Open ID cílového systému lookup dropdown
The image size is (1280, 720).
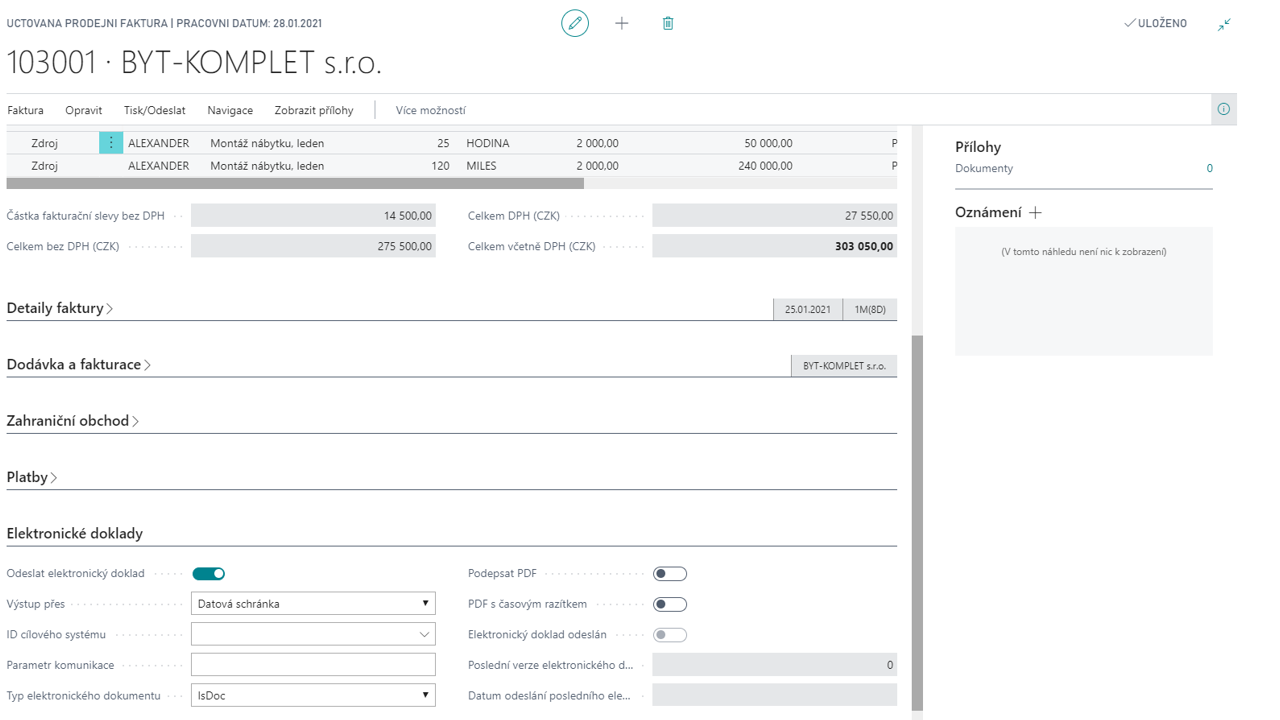point(425,635)
